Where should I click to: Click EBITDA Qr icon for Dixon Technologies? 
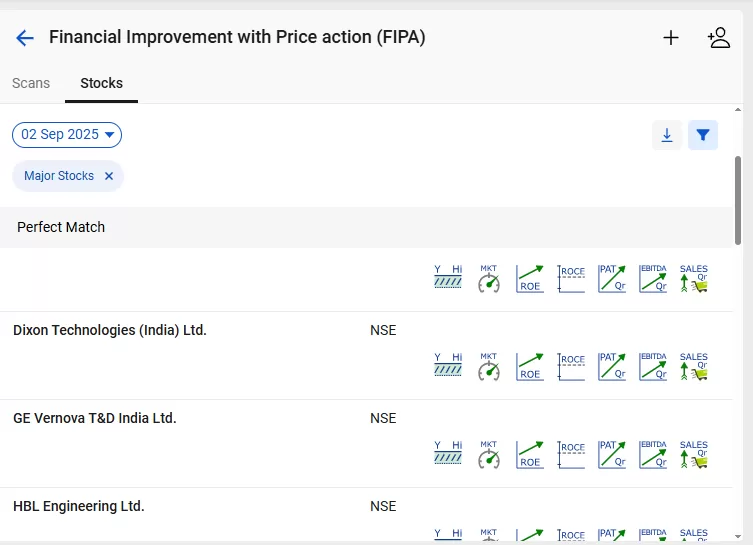click(x=653, y=366)
